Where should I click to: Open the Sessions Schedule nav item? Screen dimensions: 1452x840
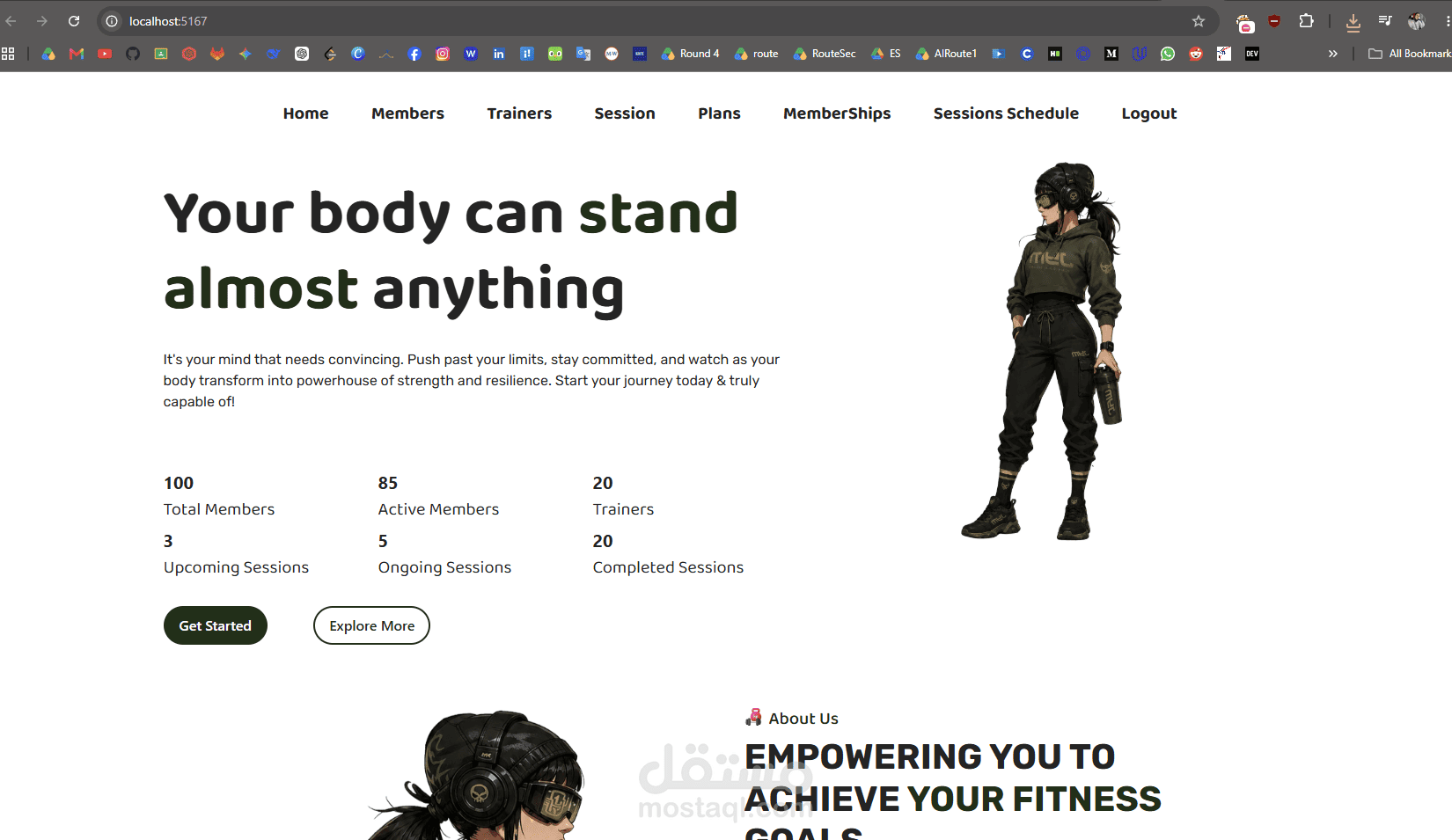point(1006,113)
